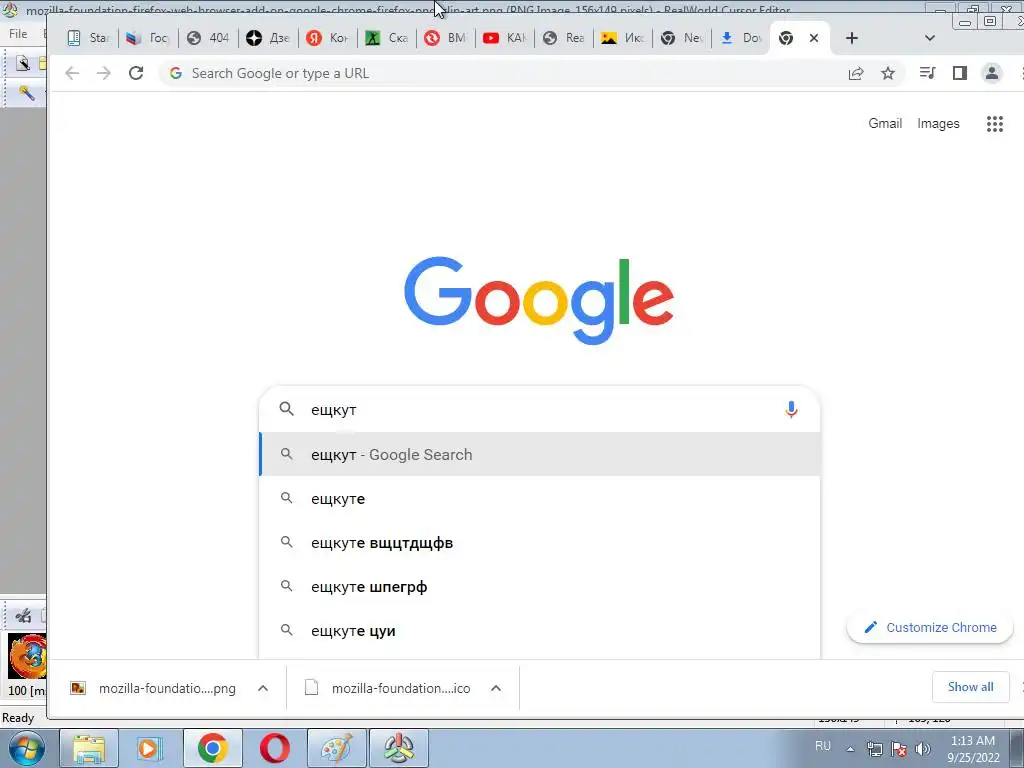
Task: Switch to the 'ВМ' tab
Action: pos(446,38)
